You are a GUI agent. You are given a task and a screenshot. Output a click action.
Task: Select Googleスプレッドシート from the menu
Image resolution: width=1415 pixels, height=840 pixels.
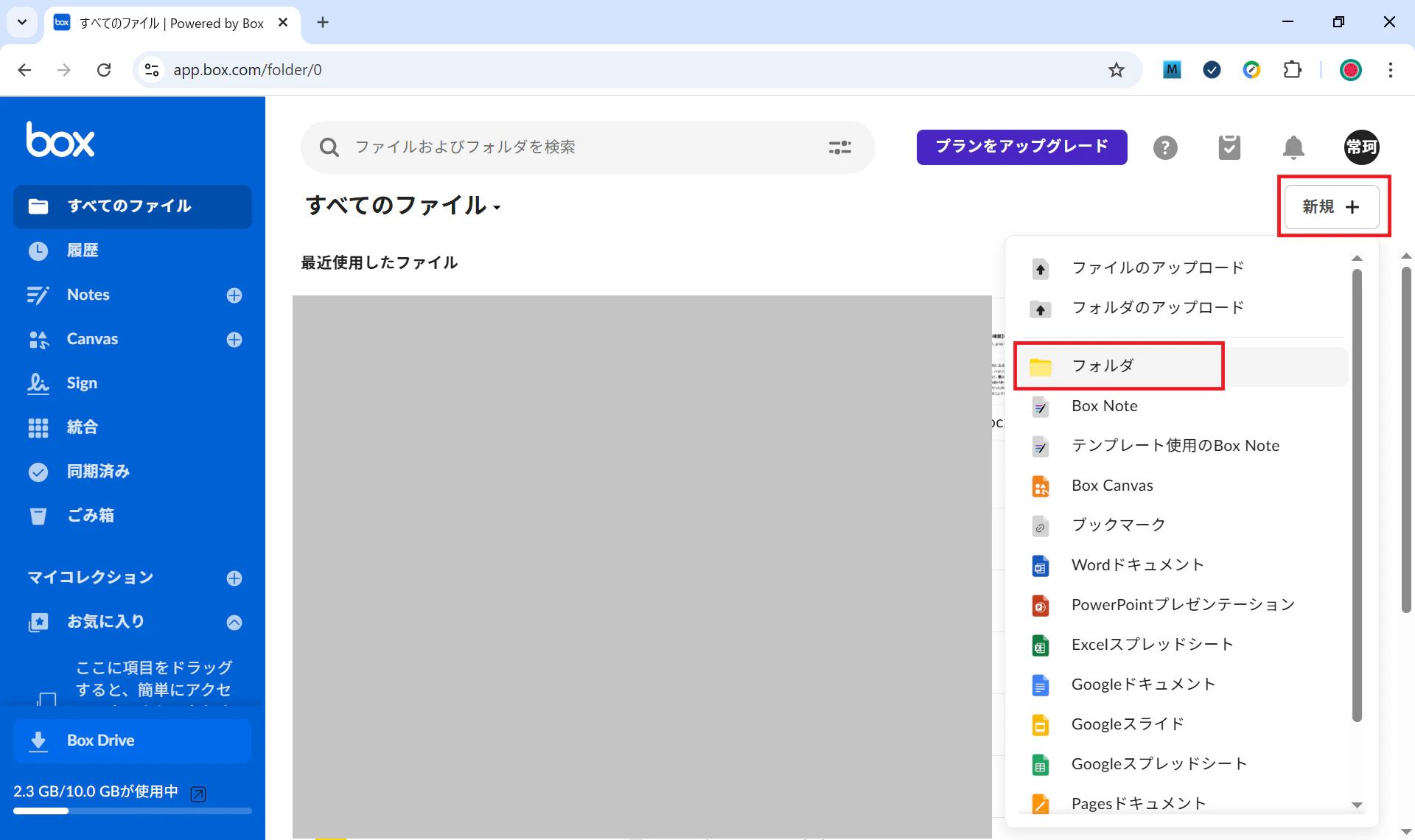1184,764
